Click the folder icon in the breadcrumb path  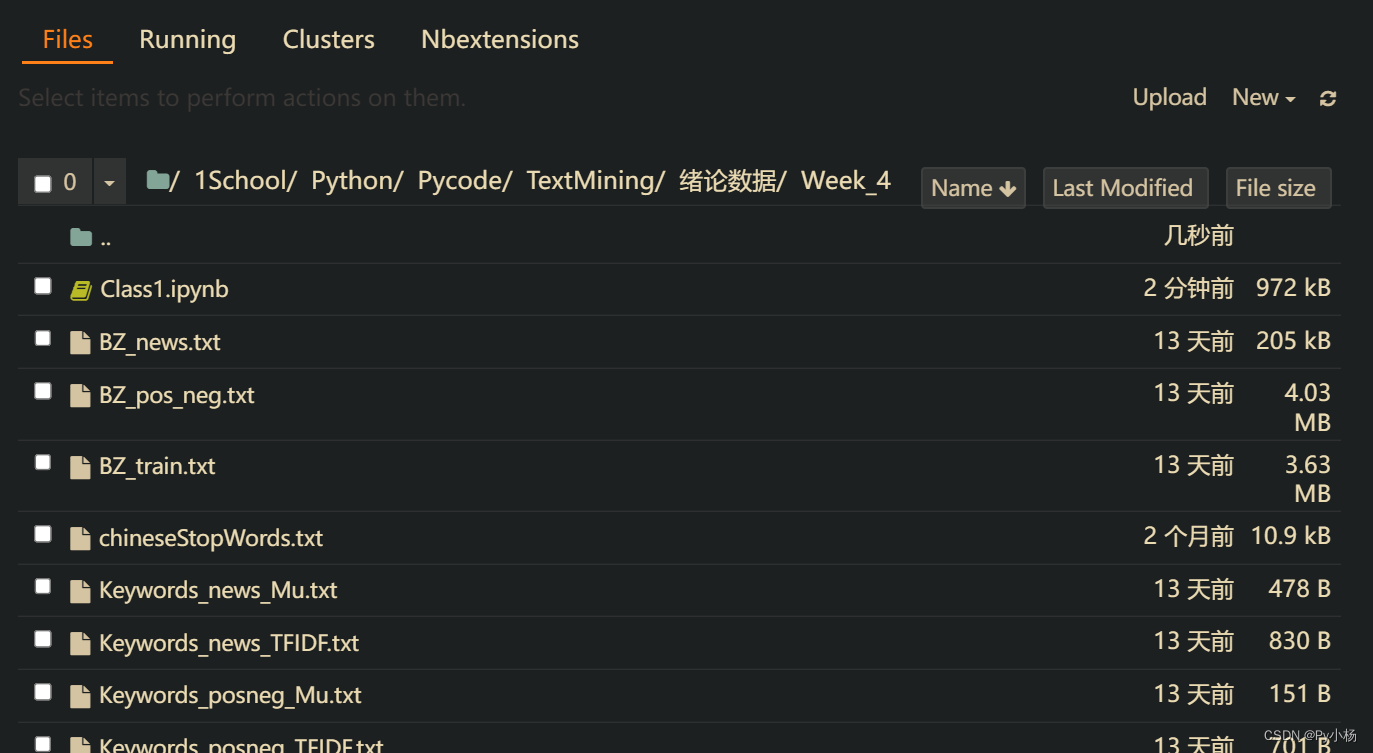[156, 179]
